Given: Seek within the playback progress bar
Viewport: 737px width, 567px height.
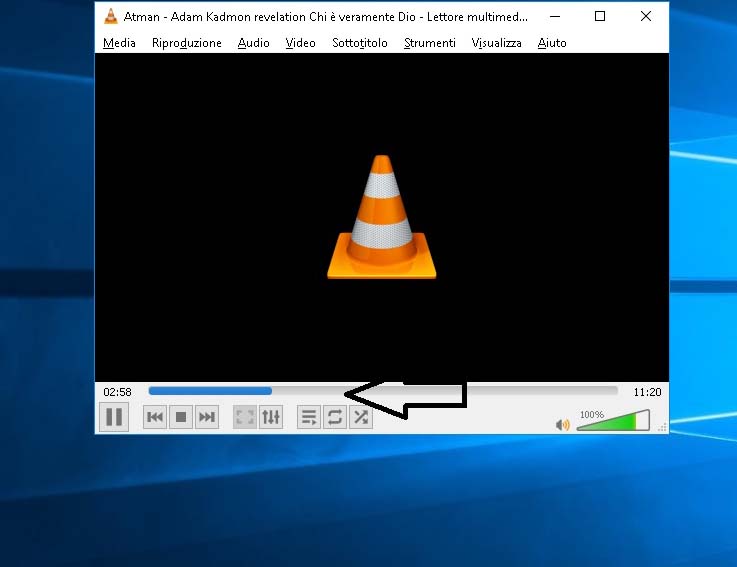Looking at the screenshot, I should (x=383, y=391).
